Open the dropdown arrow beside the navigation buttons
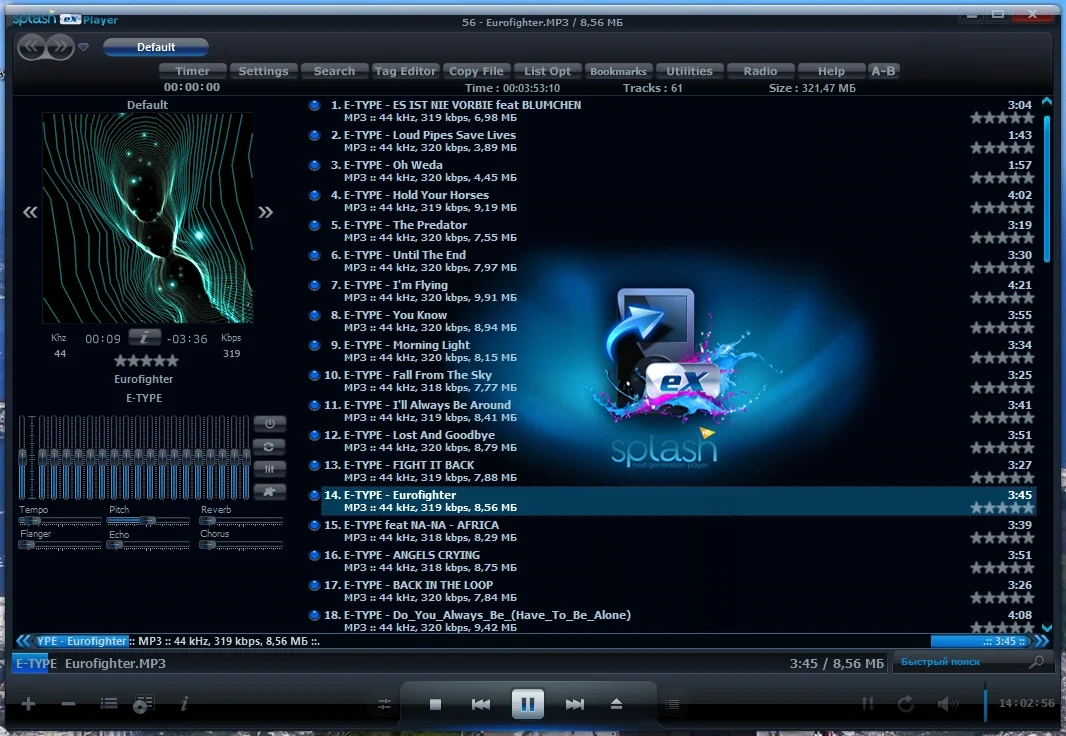 click(84, 47)
